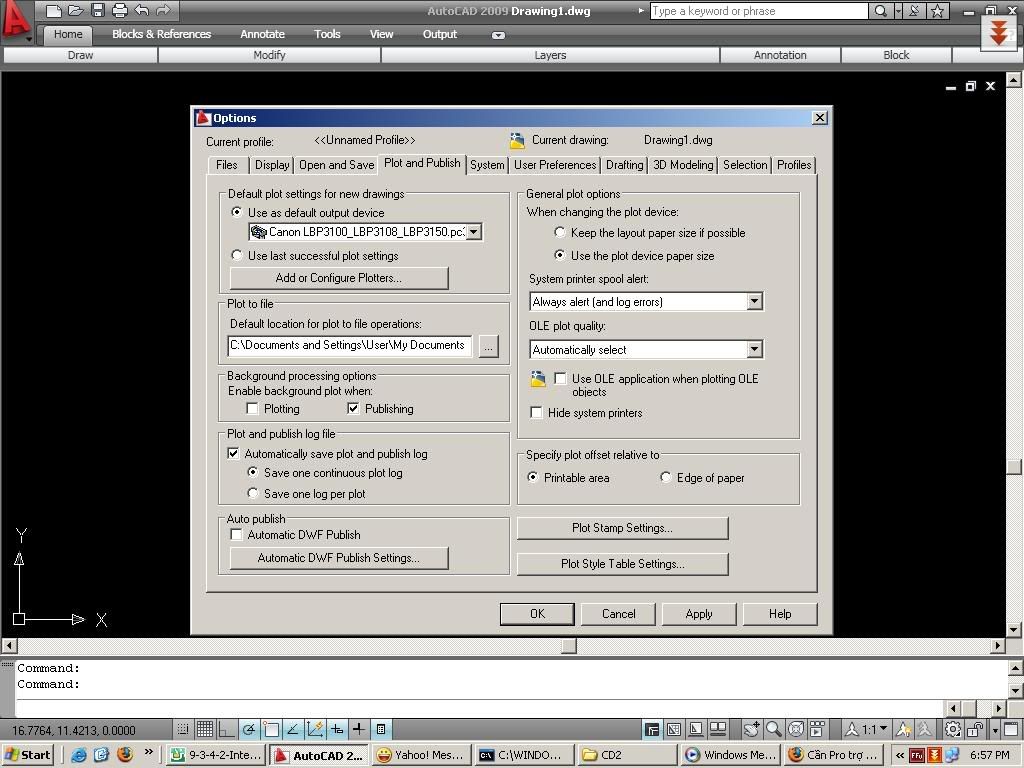Viewport: 1024px width, 768px height.
Task: Open Plot Stamp Settings
Action: [x=622, y=528]
